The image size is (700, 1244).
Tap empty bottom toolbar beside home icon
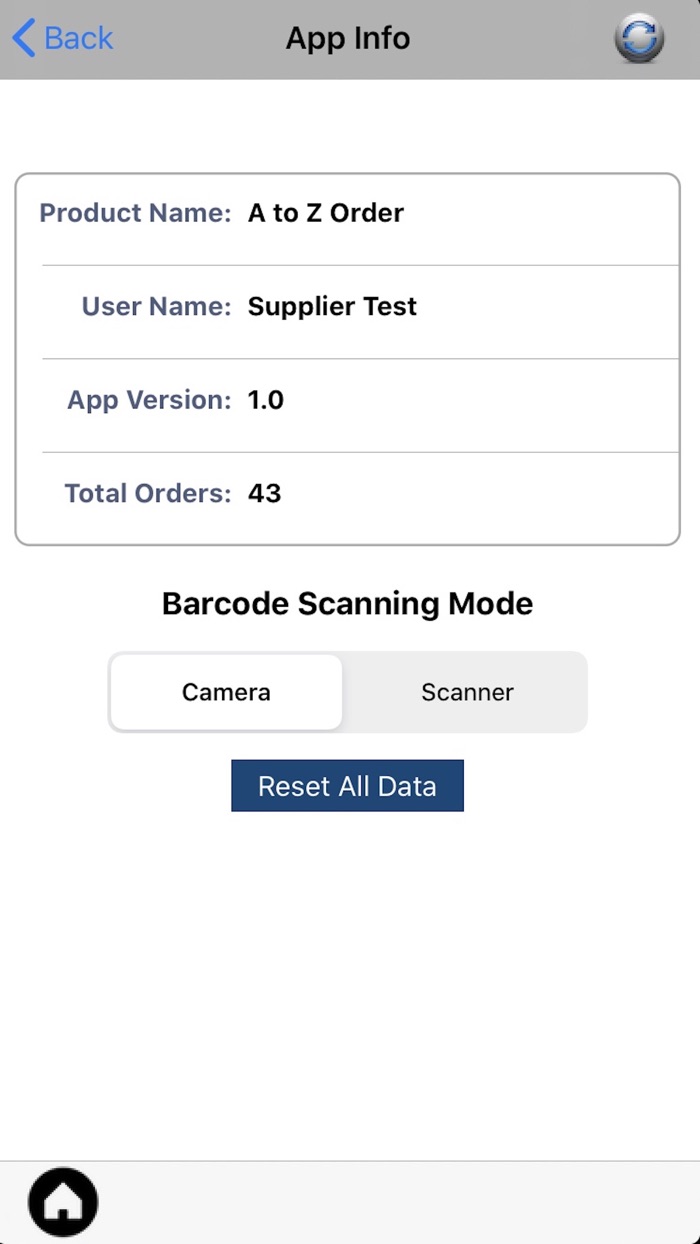point(400,1201)
